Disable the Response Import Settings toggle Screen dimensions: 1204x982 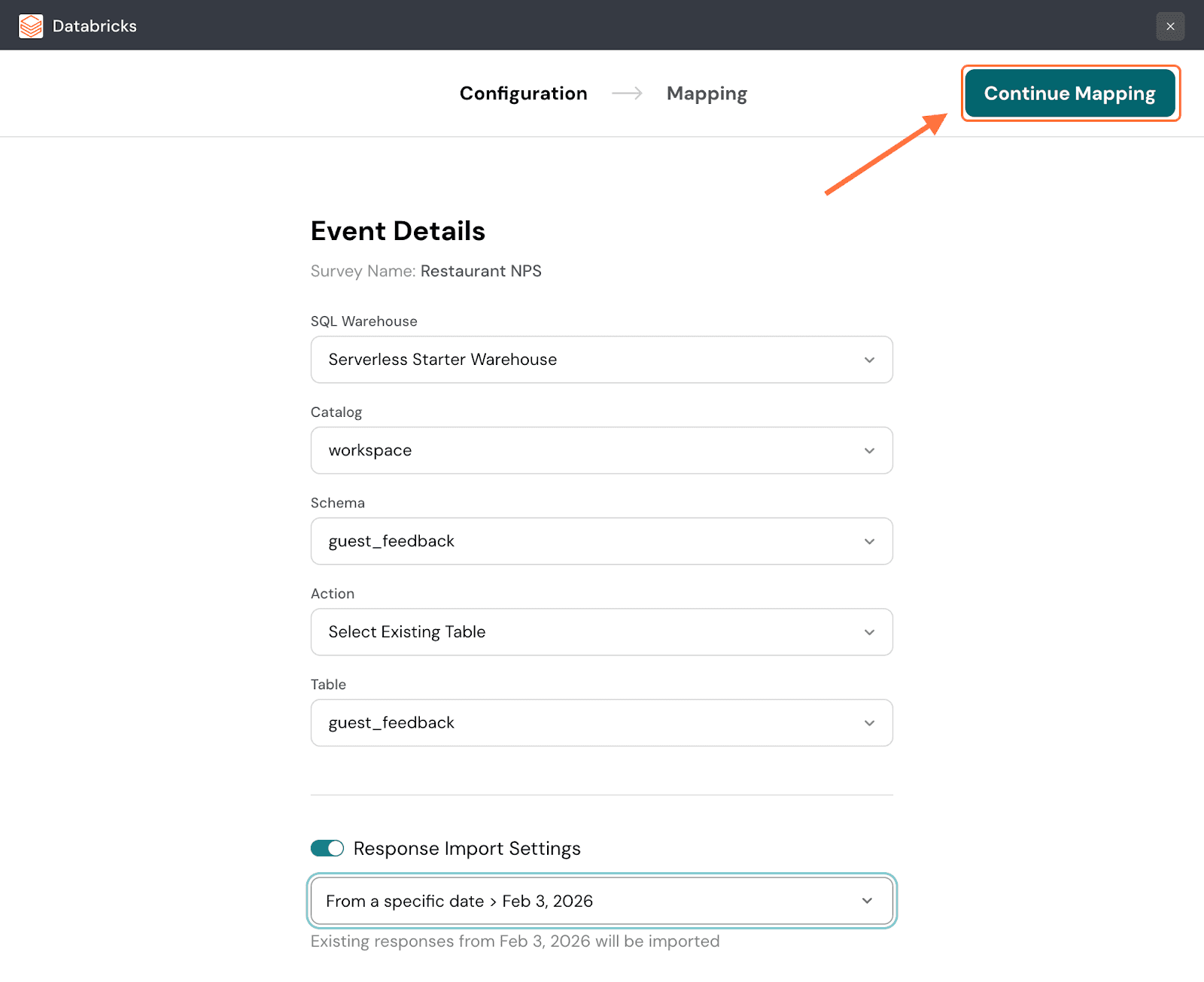pos(327,849)
